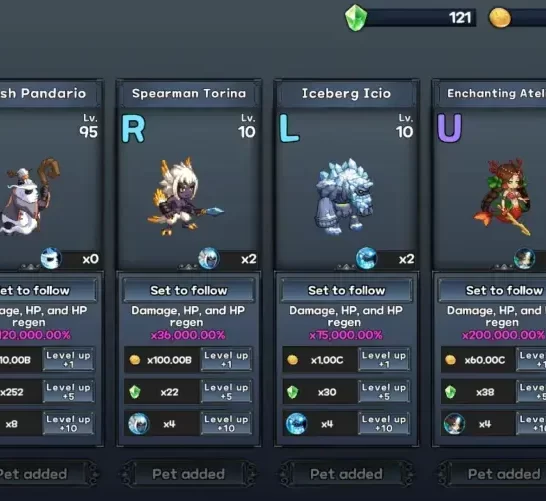The width and height of the screenshot is (546, 501).
Task: Click the green gem currency icon
Action: click(356, 17)
